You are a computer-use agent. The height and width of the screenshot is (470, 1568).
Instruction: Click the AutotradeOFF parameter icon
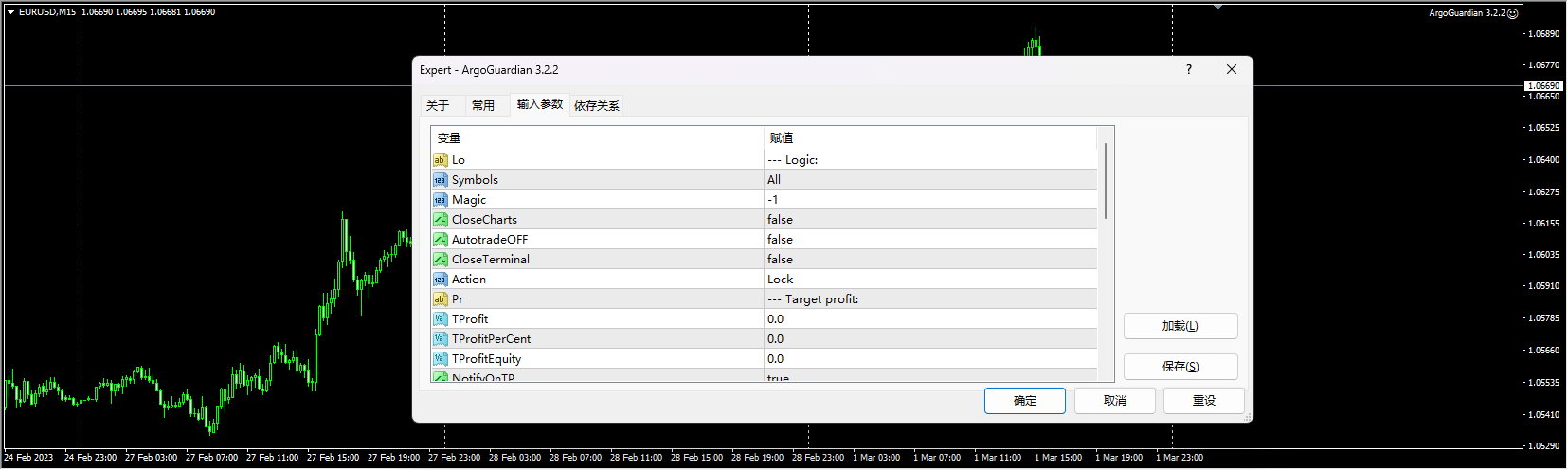point(440,240)
